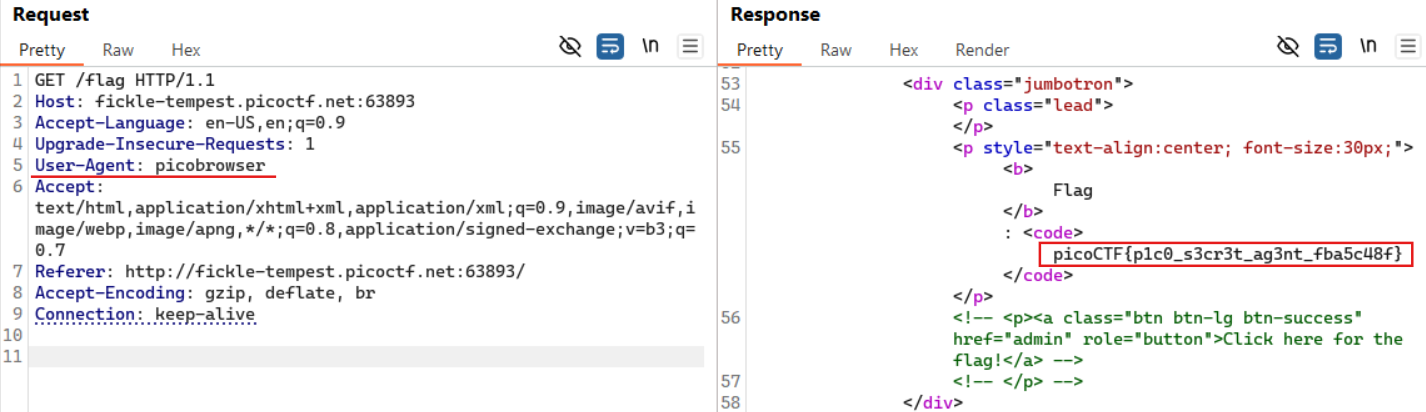Open Response panel hamburger options menu

(1408, 46)
